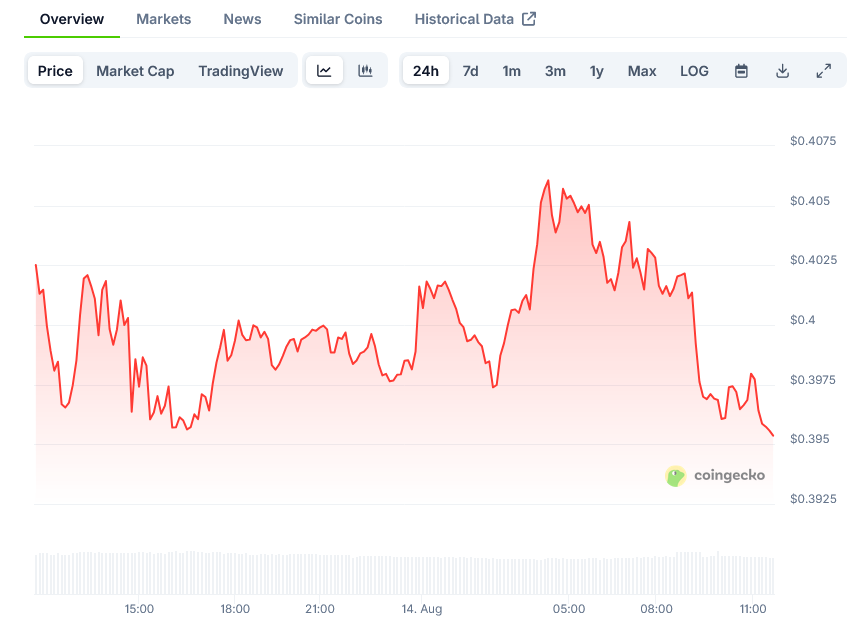
Task: Expand chart to fullscreen
Action: click(x=823, y=71)
